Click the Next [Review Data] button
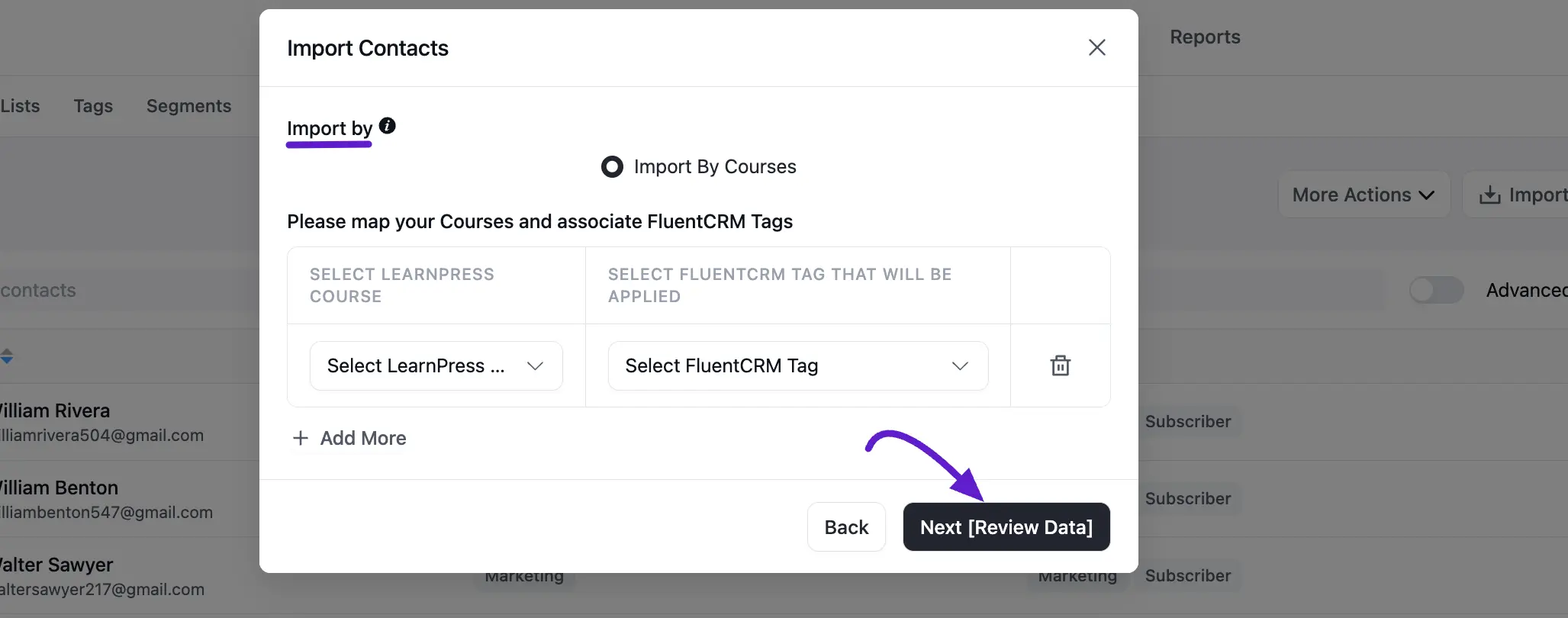 coord(1006,526)
